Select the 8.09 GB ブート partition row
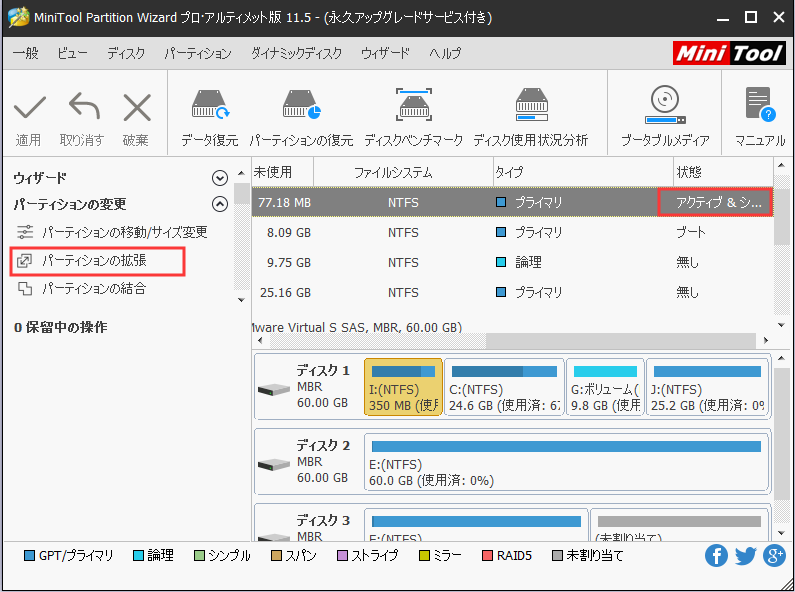Image resolution: width=795 pixels, height=592 pixels. (x=512, y=233)
